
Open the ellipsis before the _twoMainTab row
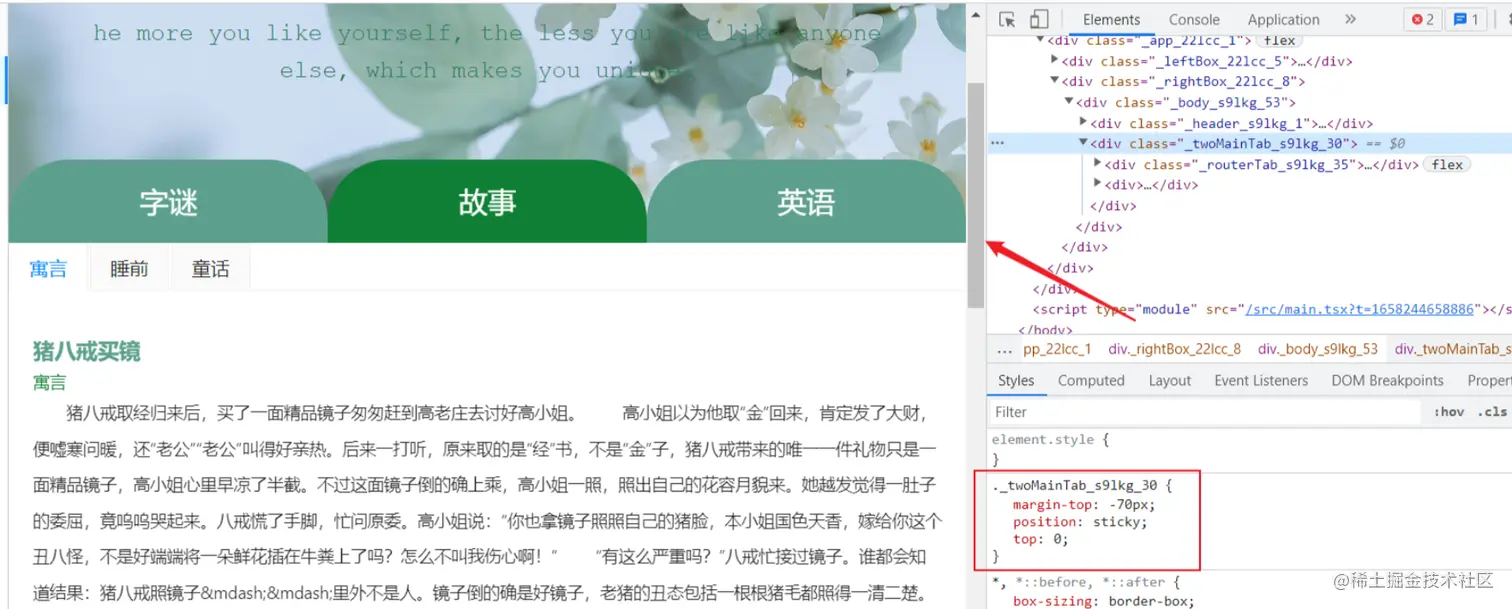(997, 143)
